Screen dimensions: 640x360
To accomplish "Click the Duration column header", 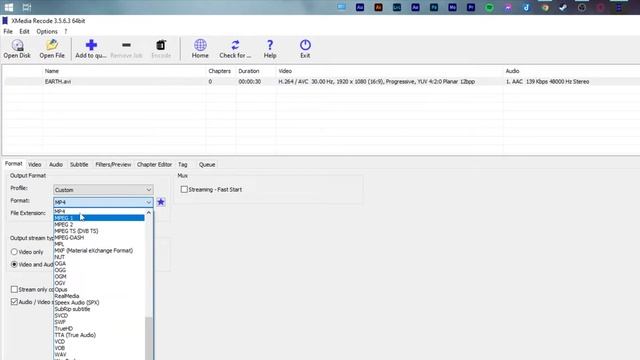I will pyautogui.click(x=249, y=71).
